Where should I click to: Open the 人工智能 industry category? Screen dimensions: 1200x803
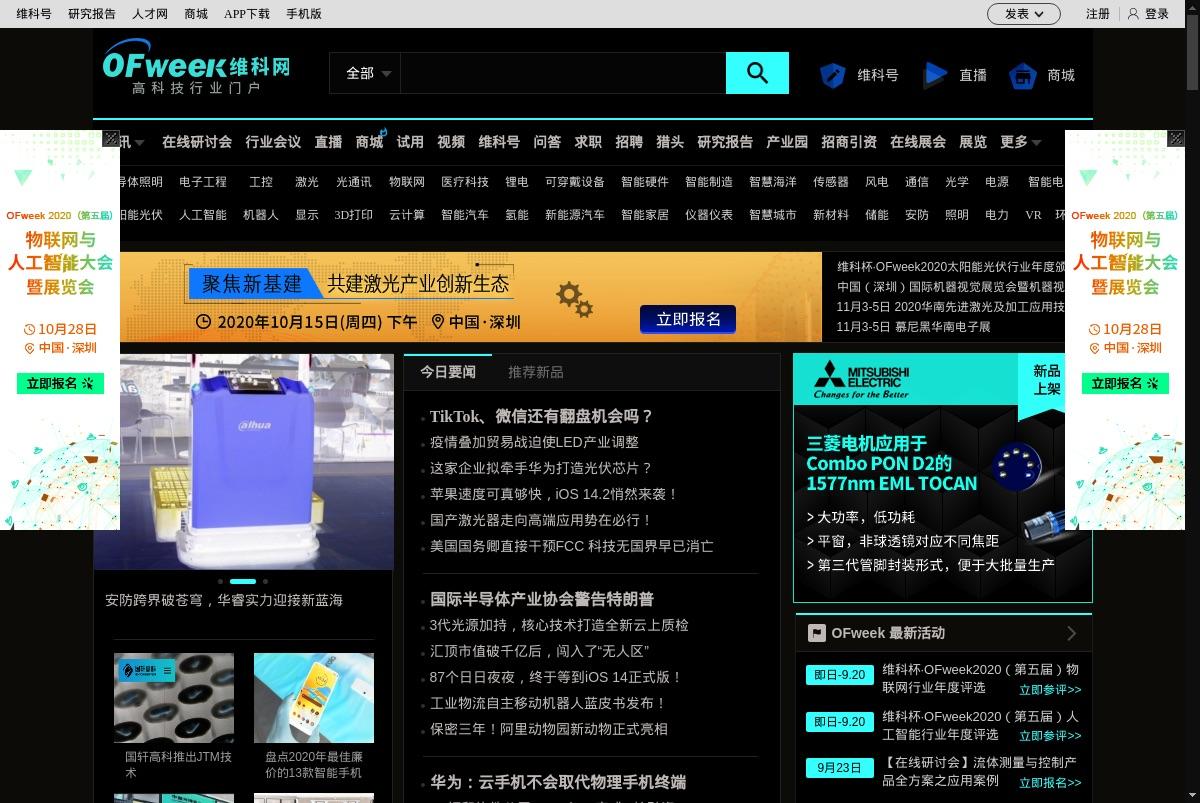pyautogui.click(x=203, y=215)
